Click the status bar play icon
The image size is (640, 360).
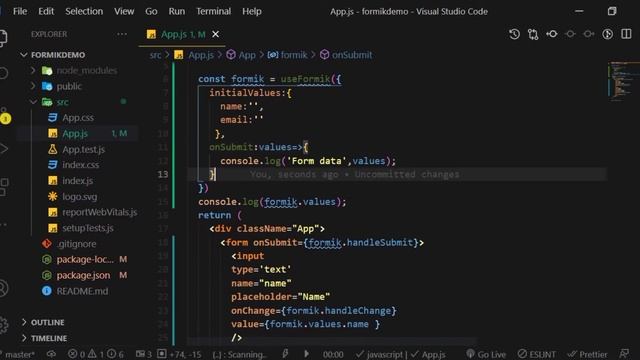[x=307, y=354]
